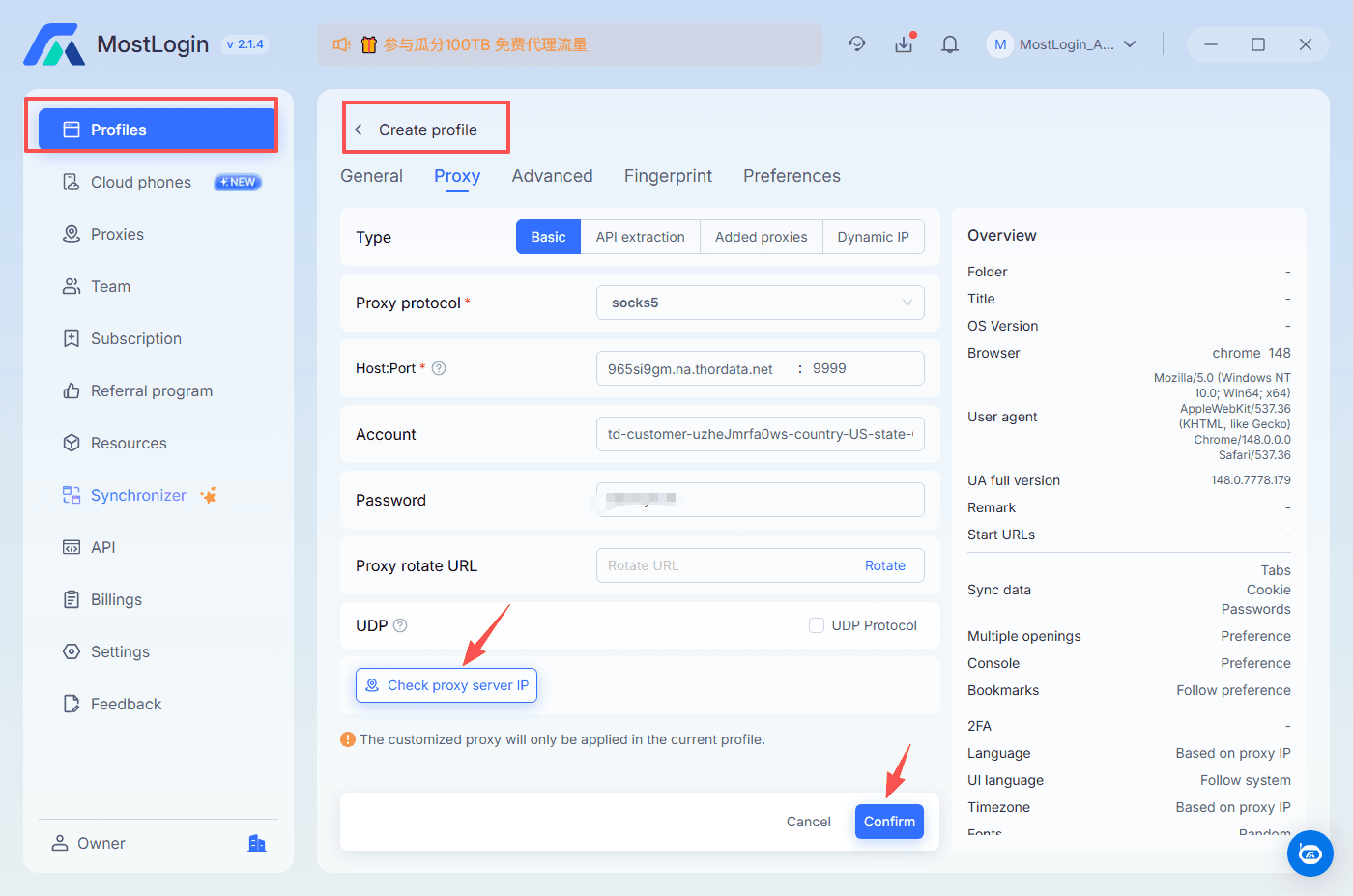Viewport: 1353px width, 896px height.
Task: Click the Feedback icon in sidebar
Action: pyautogui.click(x=72, y=704)
